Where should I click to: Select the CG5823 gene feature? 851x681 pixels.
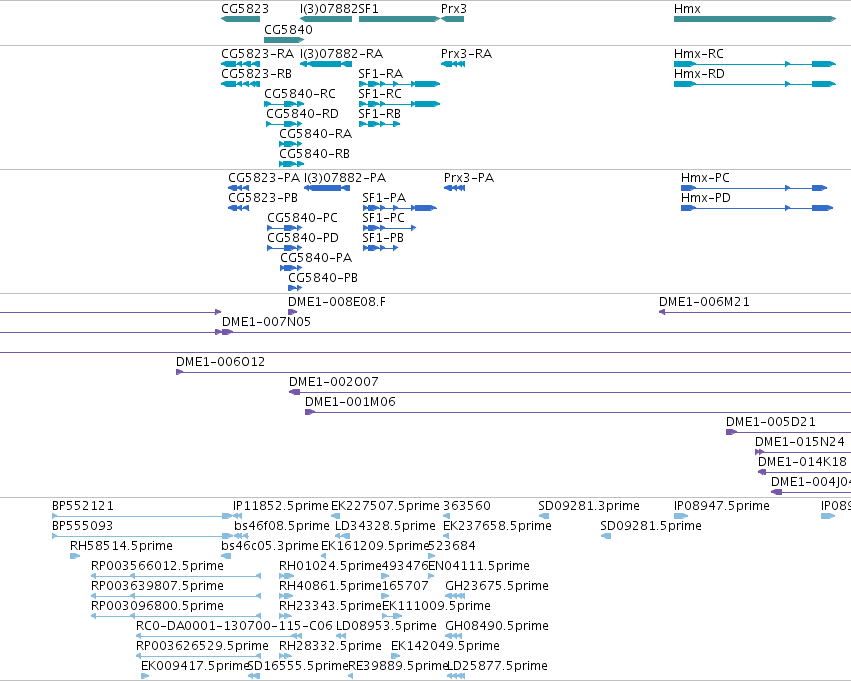click(x=240, y=19)
